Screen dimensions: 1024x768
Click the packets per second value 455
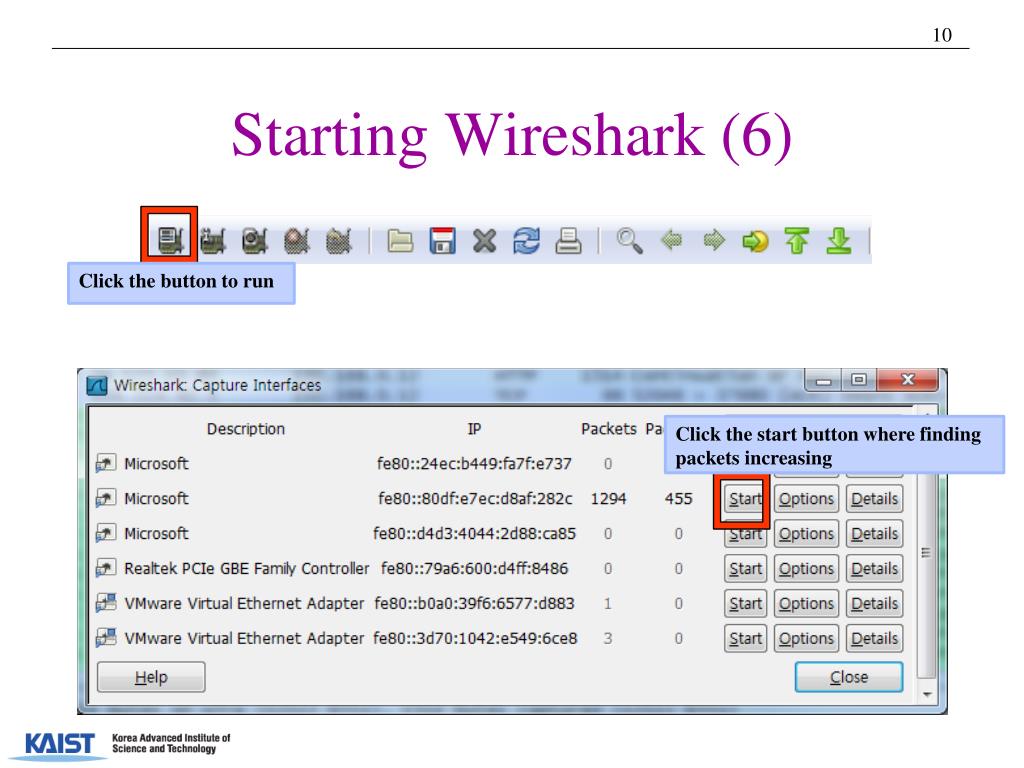[679, 499]
